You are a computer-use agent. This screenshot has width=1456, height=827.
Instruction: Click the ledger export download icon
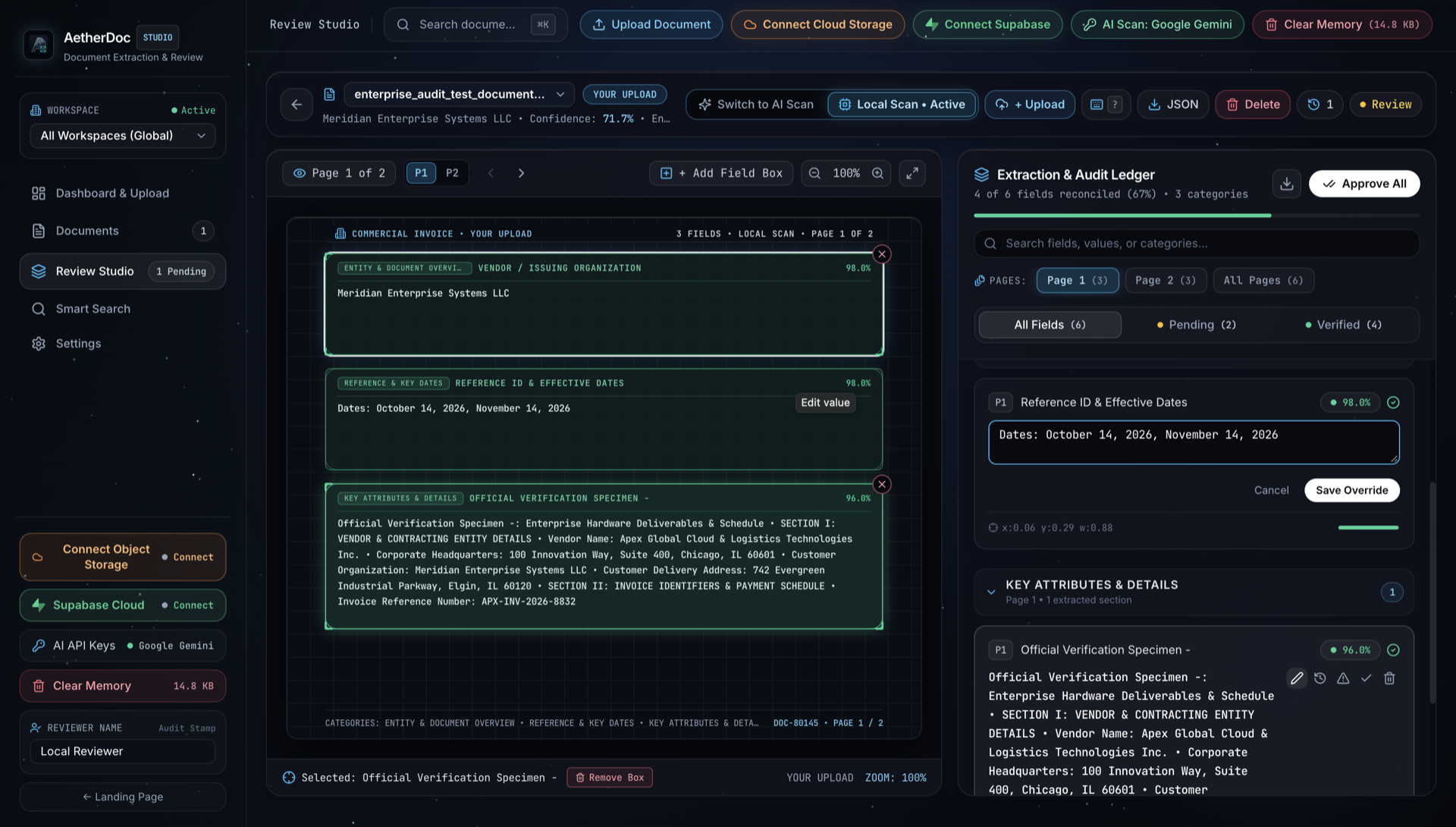coord(1287,184)
